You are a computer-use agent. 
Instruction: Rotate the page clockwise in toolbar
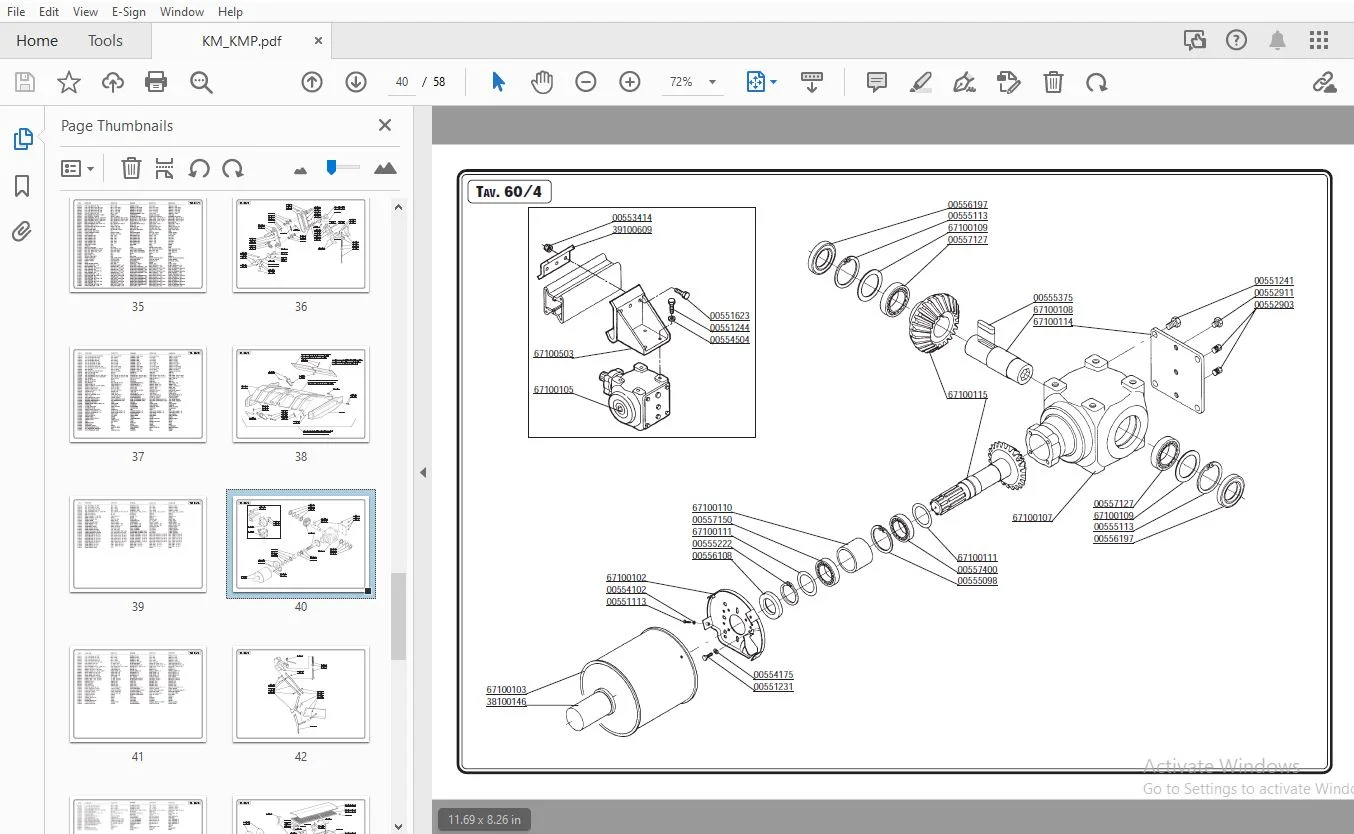pyautogui.click(x=1097, y=82)
